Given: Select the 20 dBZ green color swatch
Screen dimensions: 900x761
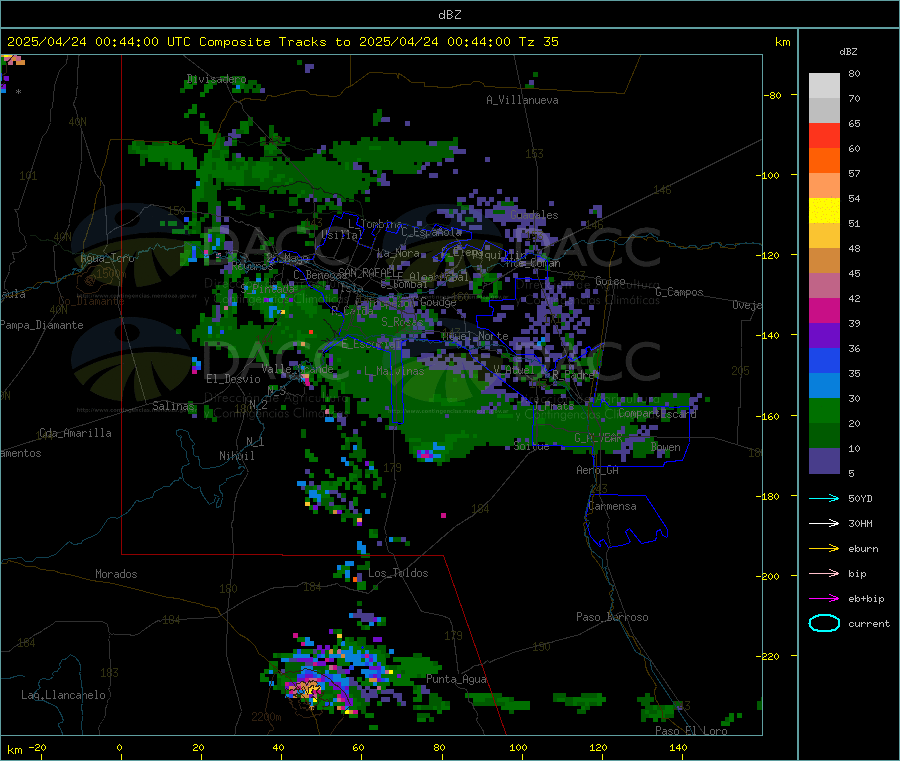Looking at the screenshot, I should tap(824, 436).
